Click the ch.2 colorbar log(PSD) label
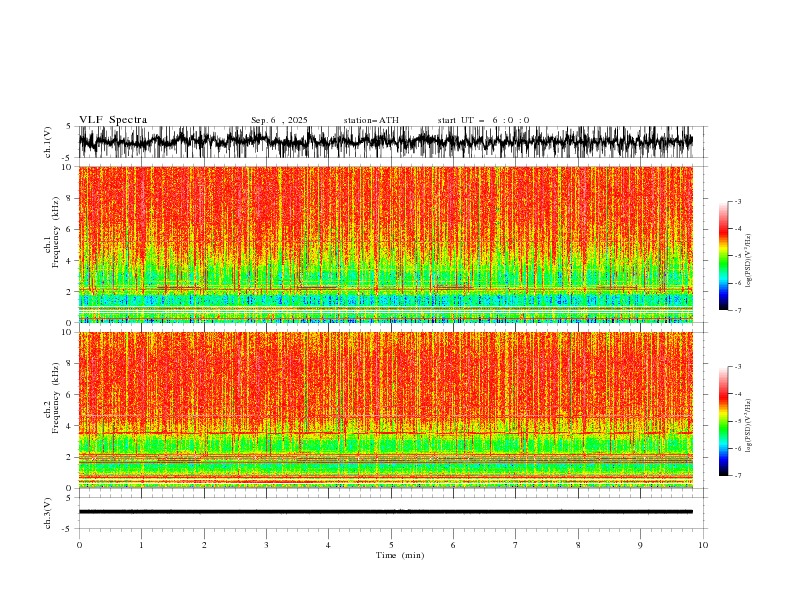The image size is (792, 612). [x=748, y=426]
